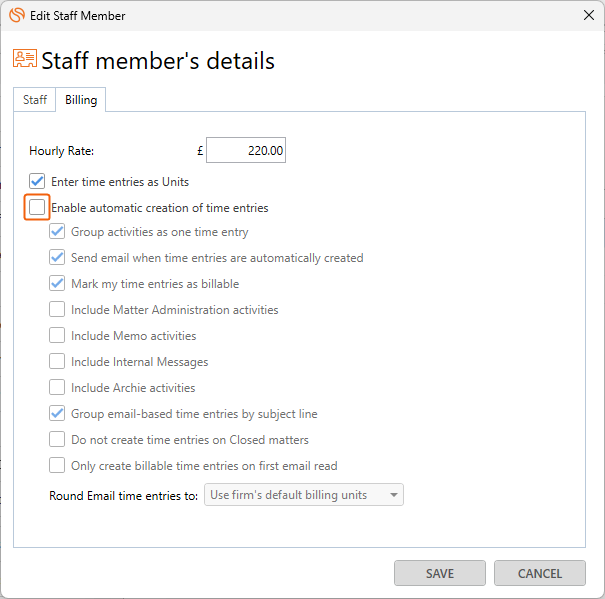Close the Edit Staff Member dialog
This screenshot has height=599, width=605.
[x=589, y=15]
